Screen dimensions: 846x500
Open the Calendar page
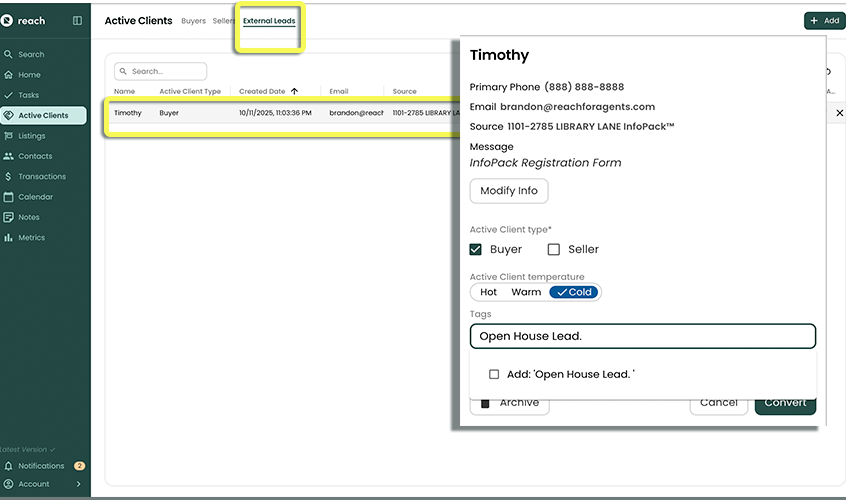(x=35, y=197)
